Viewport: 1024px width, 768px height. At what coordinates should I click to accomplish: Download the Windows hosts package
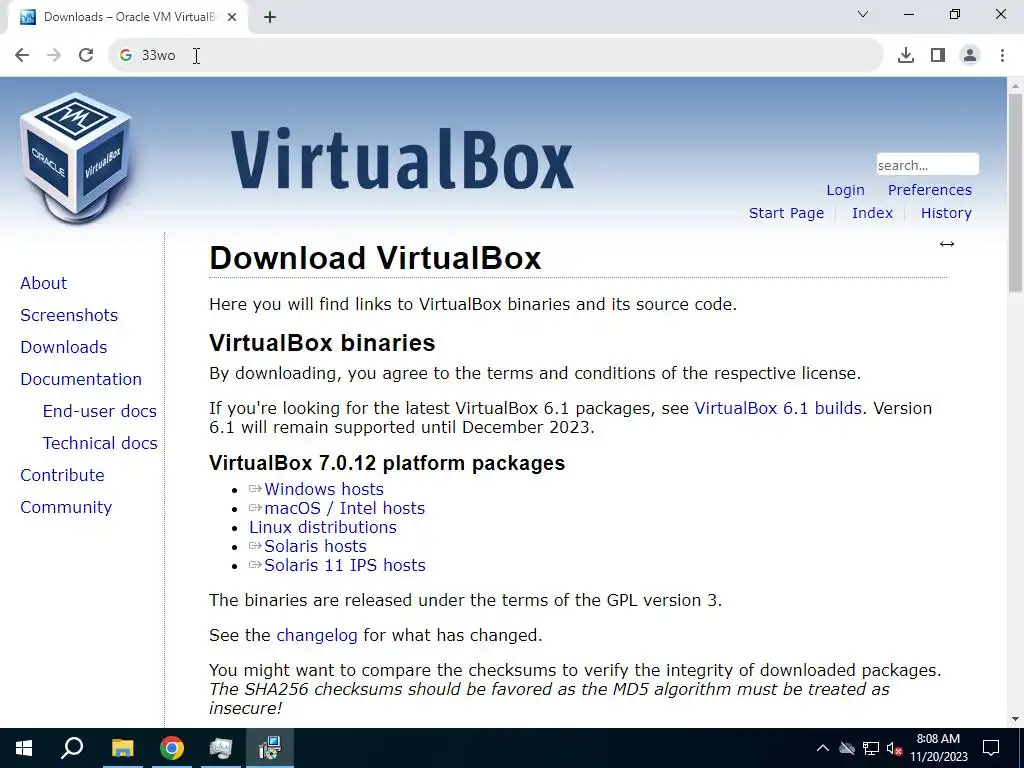click(x=323, y=489)
